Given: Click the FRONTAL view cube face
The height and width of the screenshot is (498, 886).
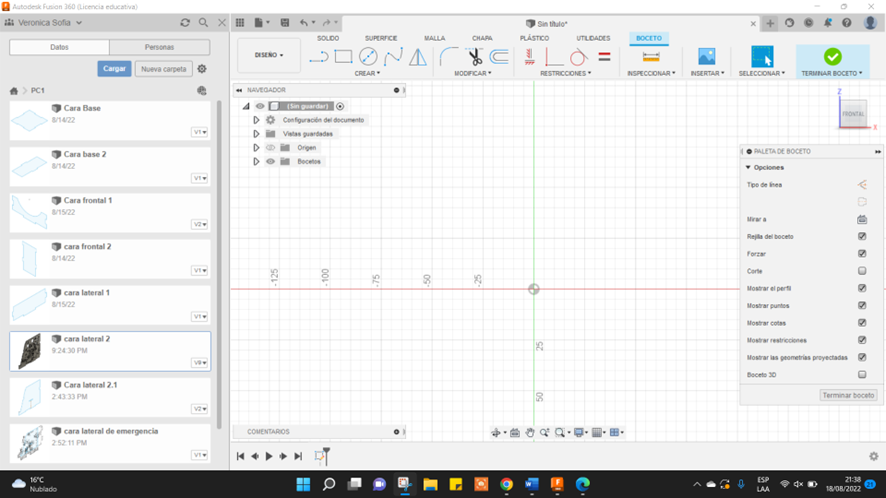Looking at the screenshot, I should coord(853,114).
